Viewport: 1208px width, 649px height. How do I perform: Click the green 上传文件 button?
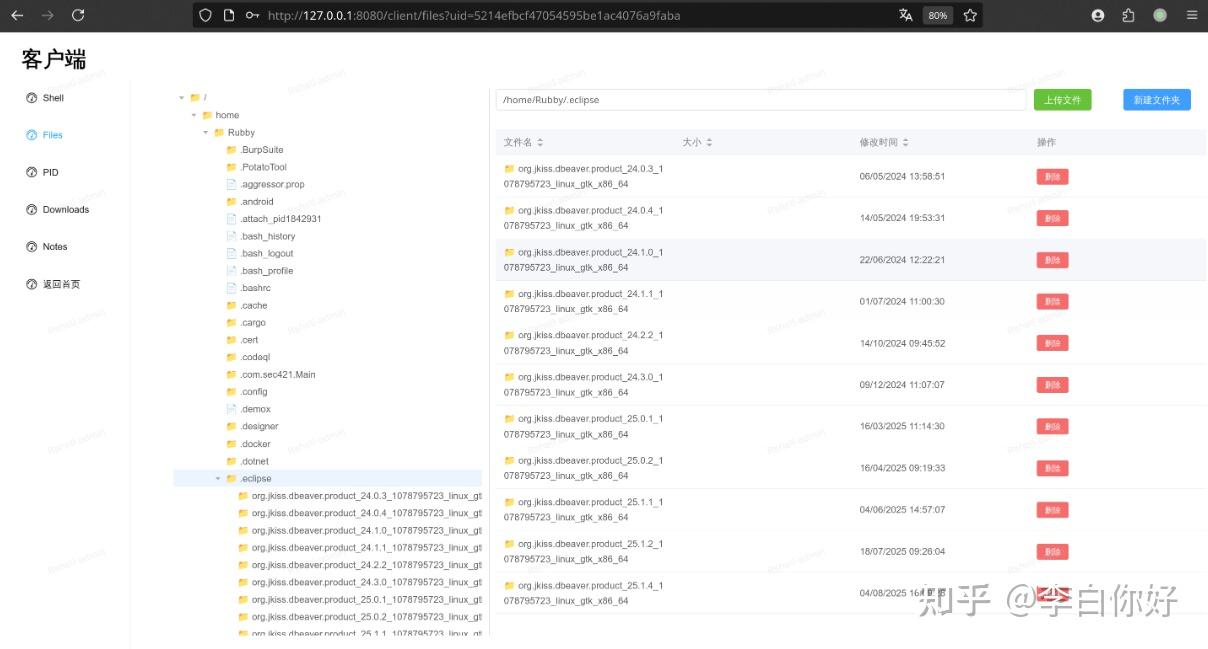point(1062,100)
